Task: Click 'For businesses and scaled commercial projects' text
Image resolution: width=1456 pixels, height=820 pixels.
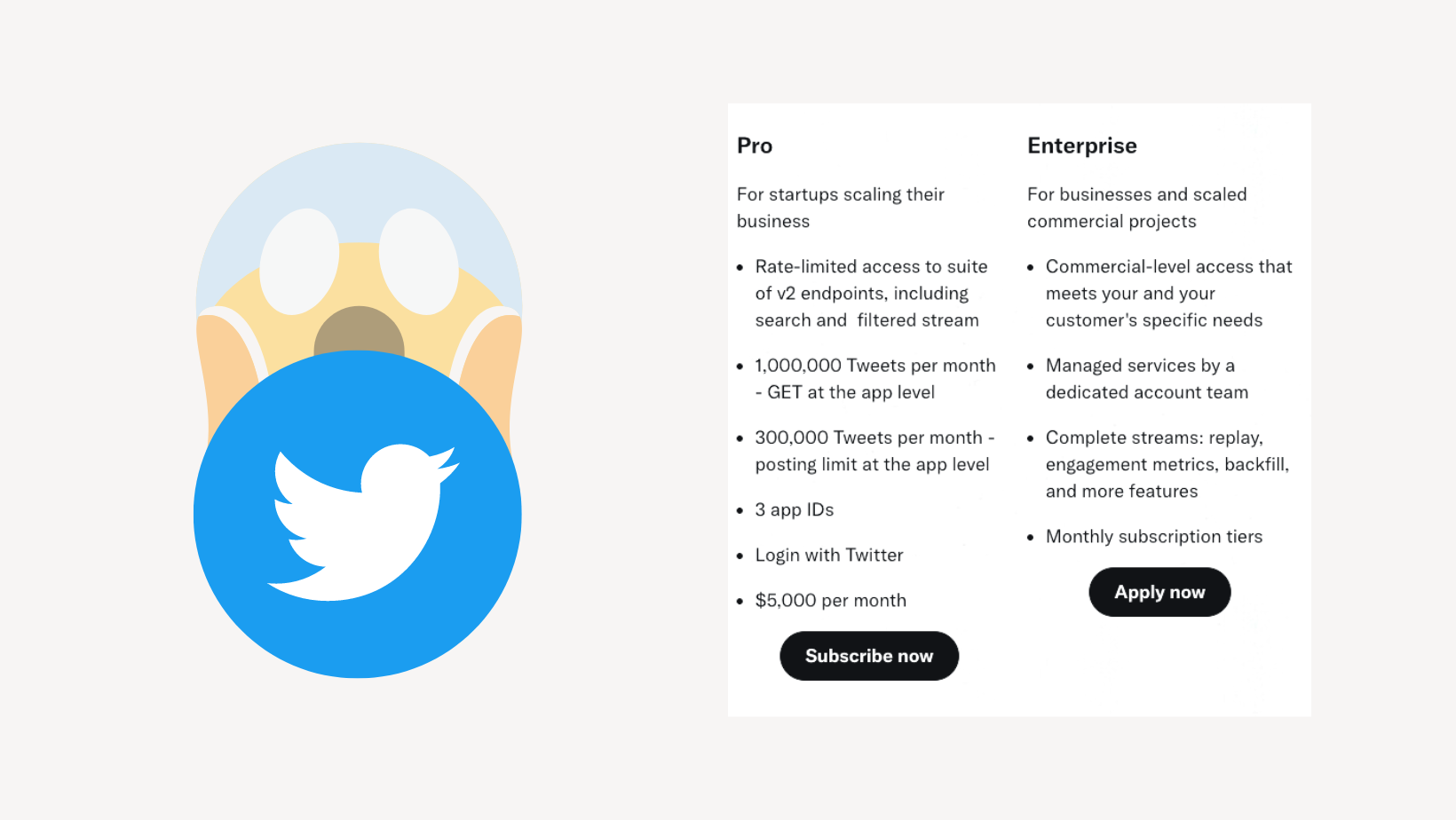Action: 1137,208
